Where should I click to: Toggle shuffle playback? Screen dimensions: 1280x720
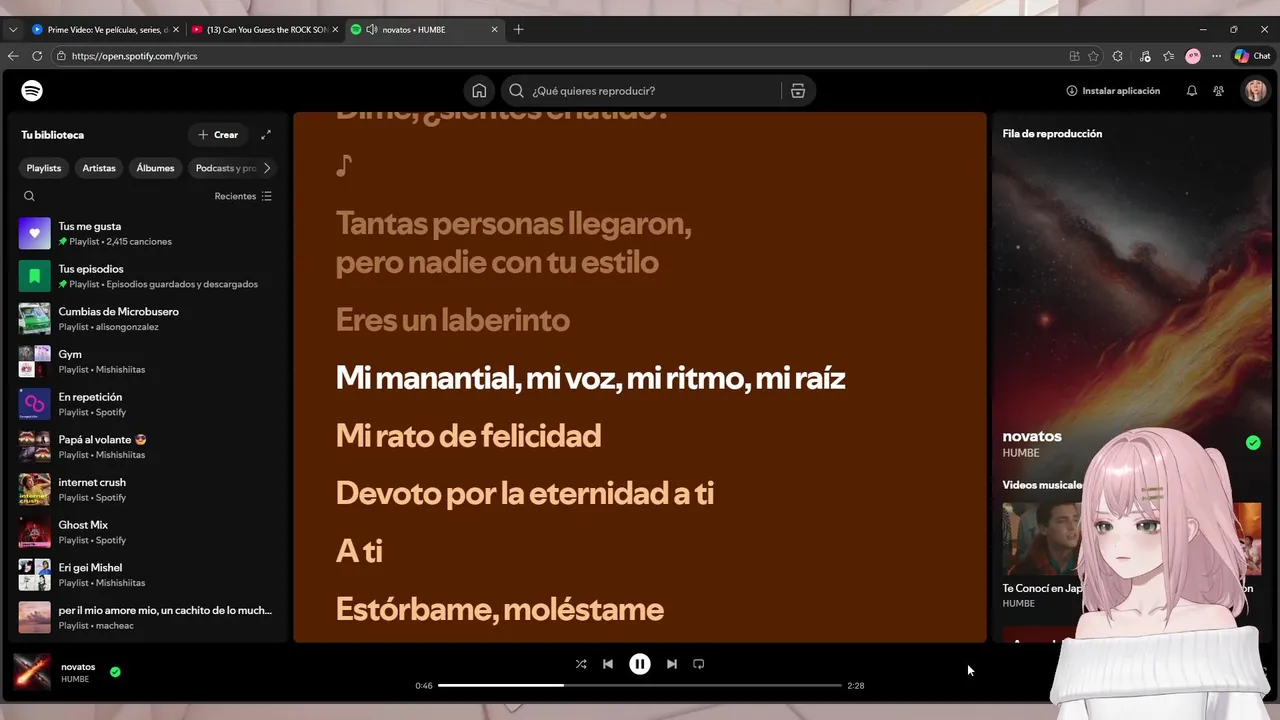pos(581,664)
